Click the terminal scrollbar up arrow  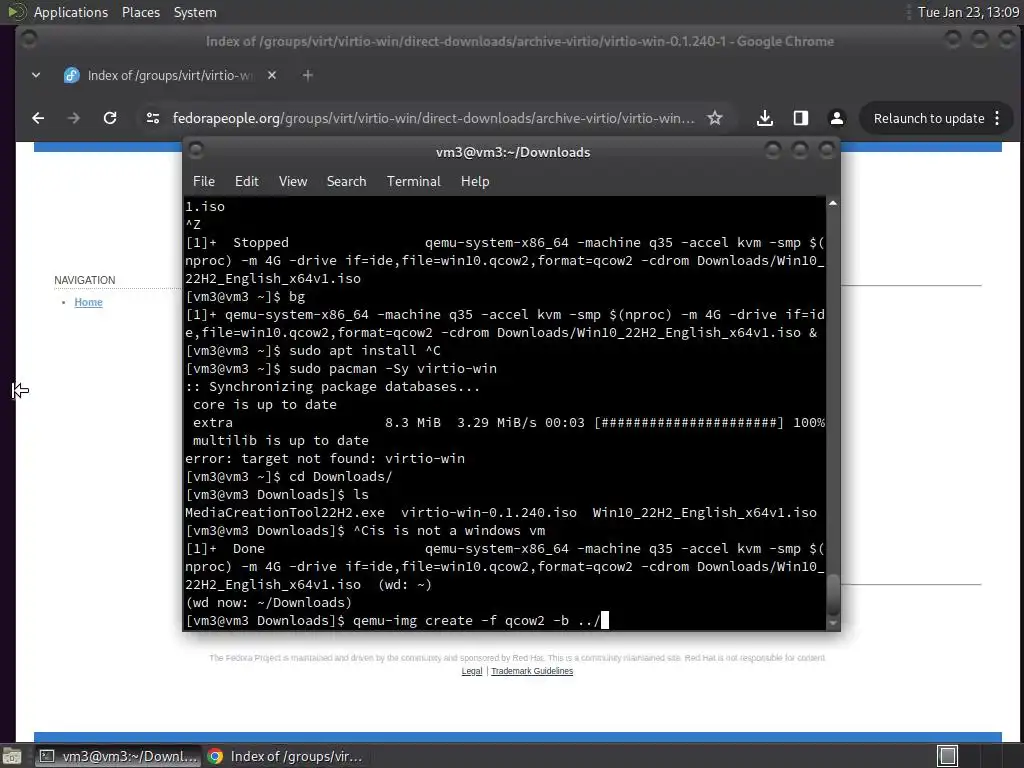pyautogui.click(x=833, y=204)
